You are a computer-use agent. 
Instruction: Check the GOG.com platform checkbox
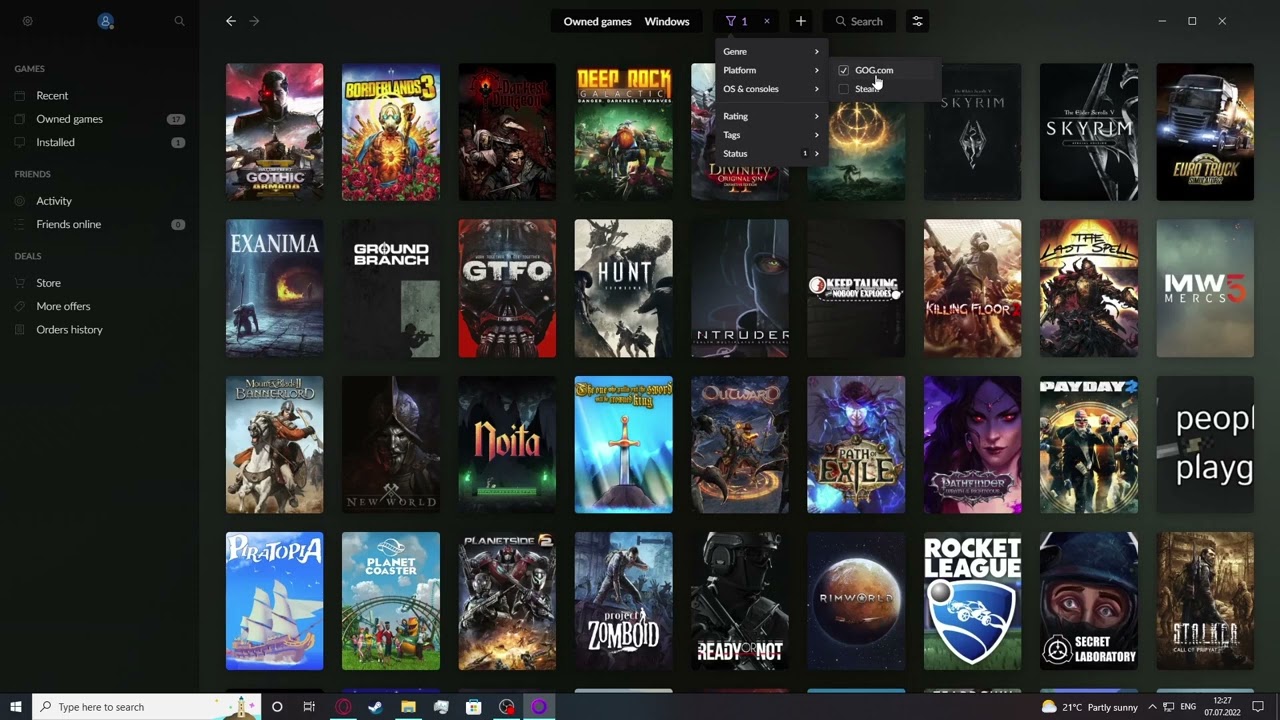tap(844, 70)
